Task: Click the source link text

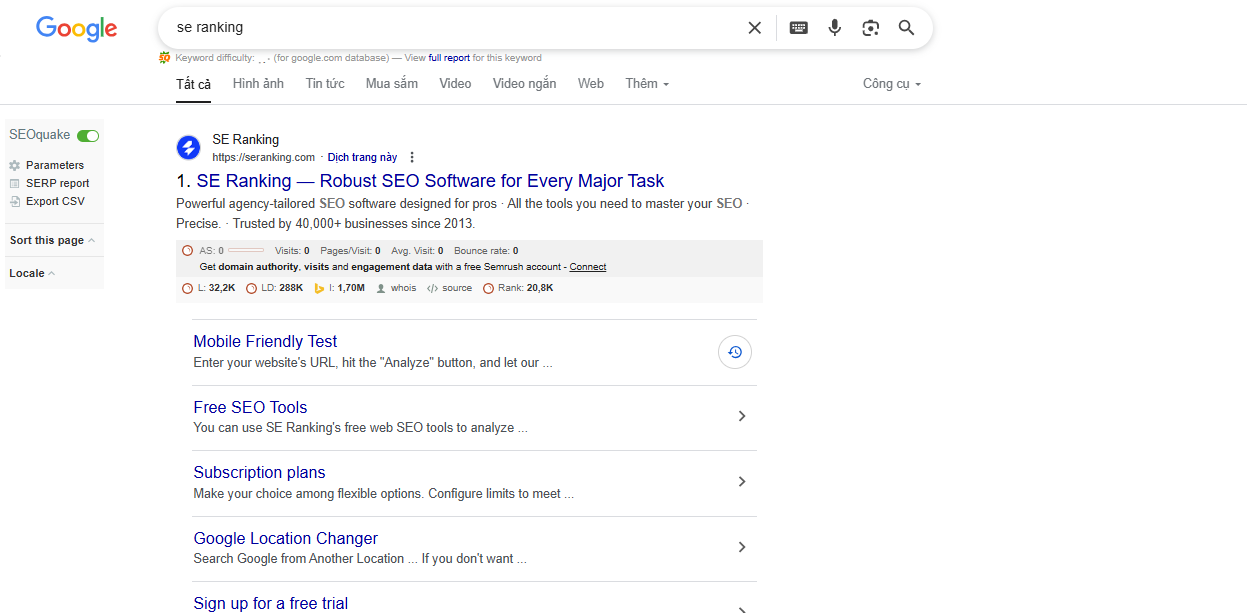Action: (457, 288)
